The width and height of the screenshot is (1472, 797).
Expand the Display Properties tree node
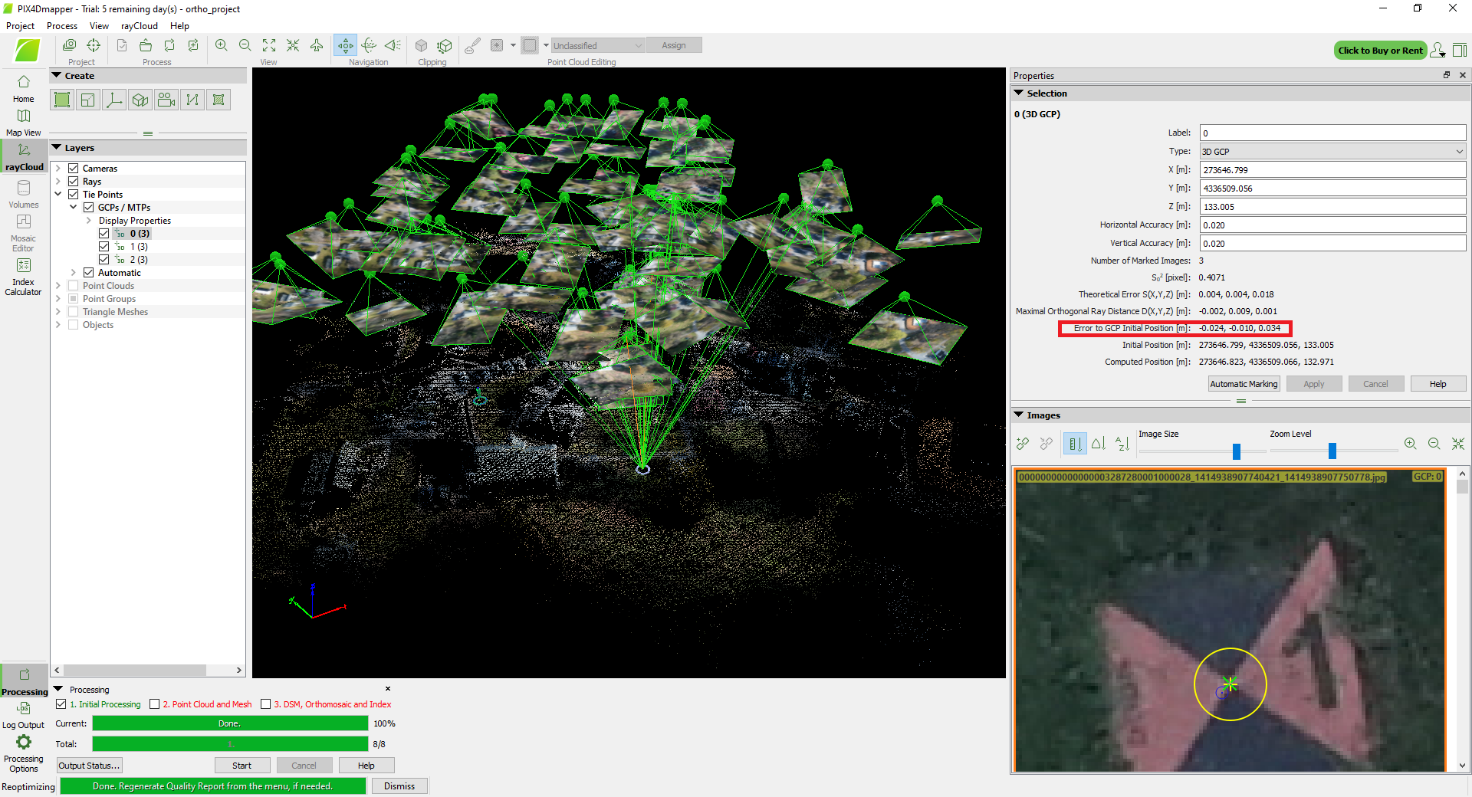point(88,221)
